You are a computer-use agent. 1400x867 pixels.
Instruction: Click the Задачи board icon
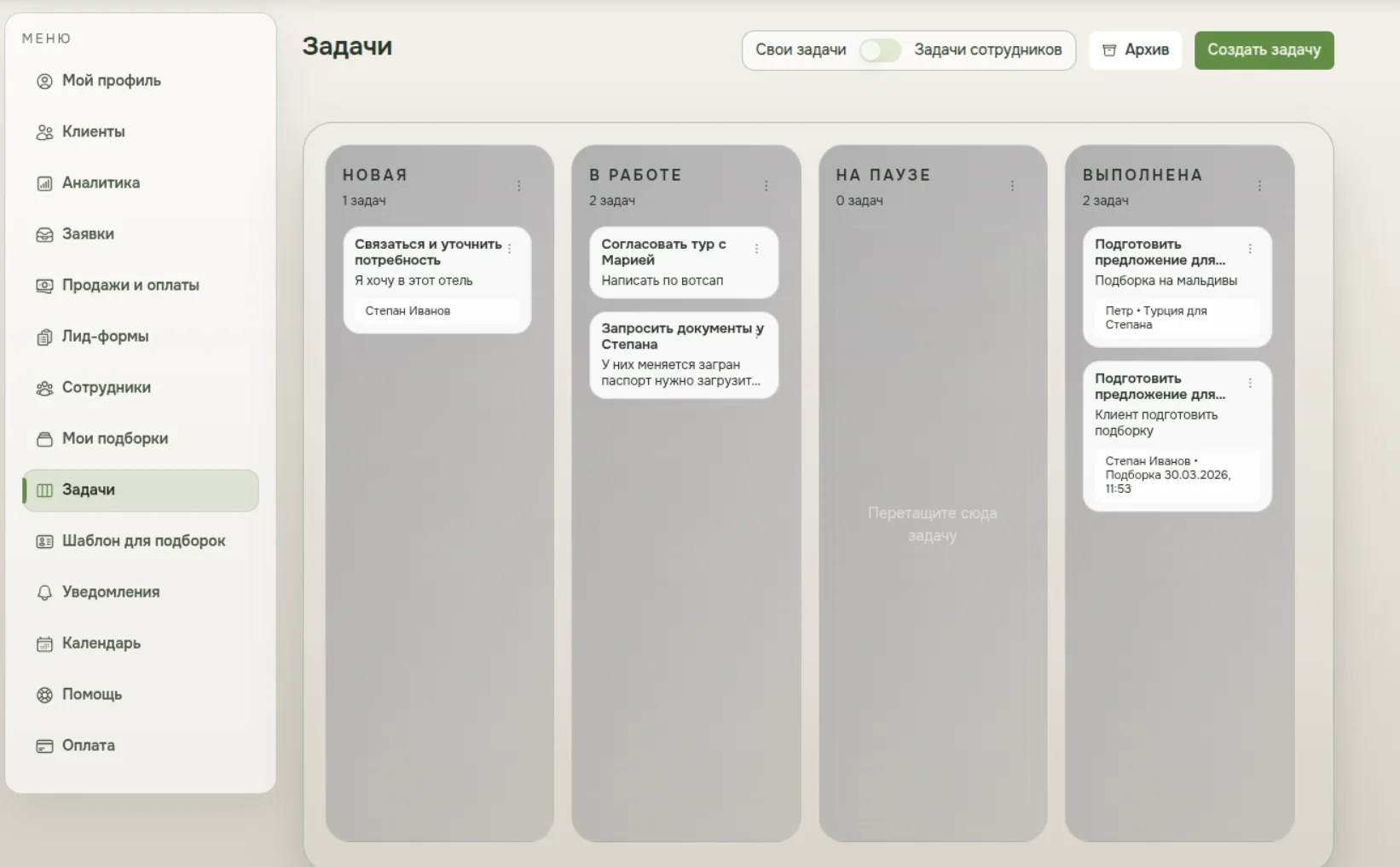click(44, 490)
